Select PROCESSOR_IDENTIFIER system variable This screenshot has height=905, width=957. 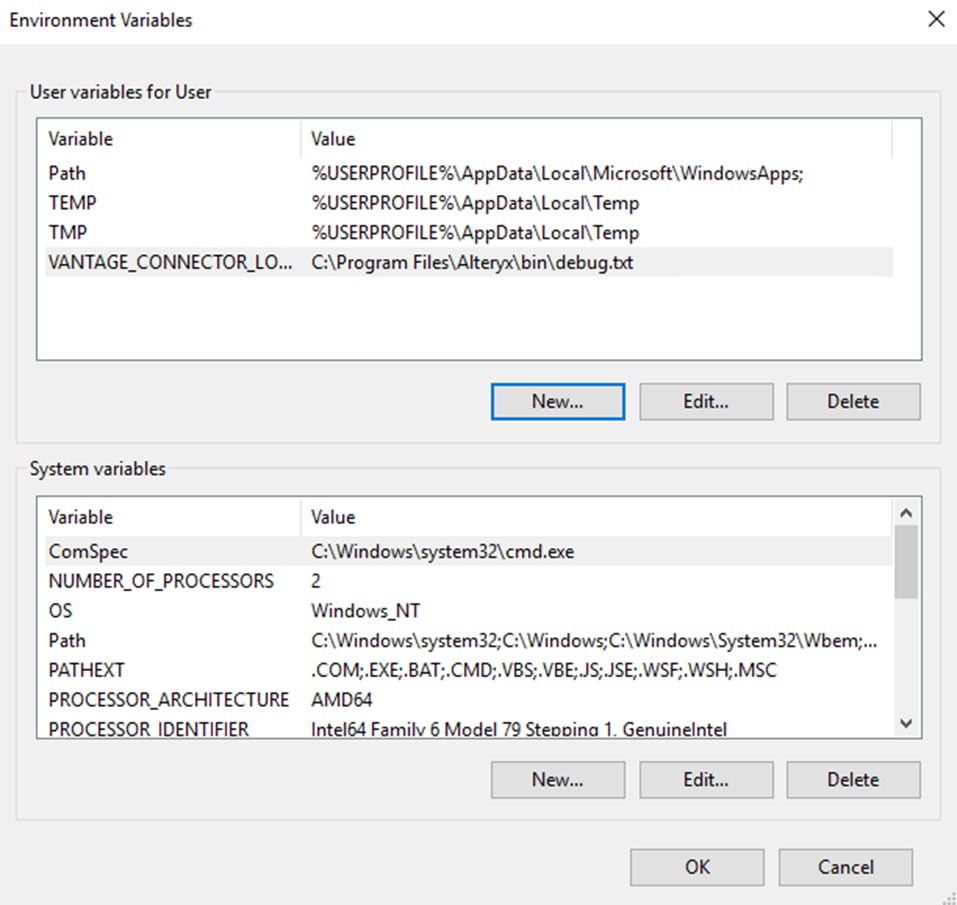pos(469,727)
